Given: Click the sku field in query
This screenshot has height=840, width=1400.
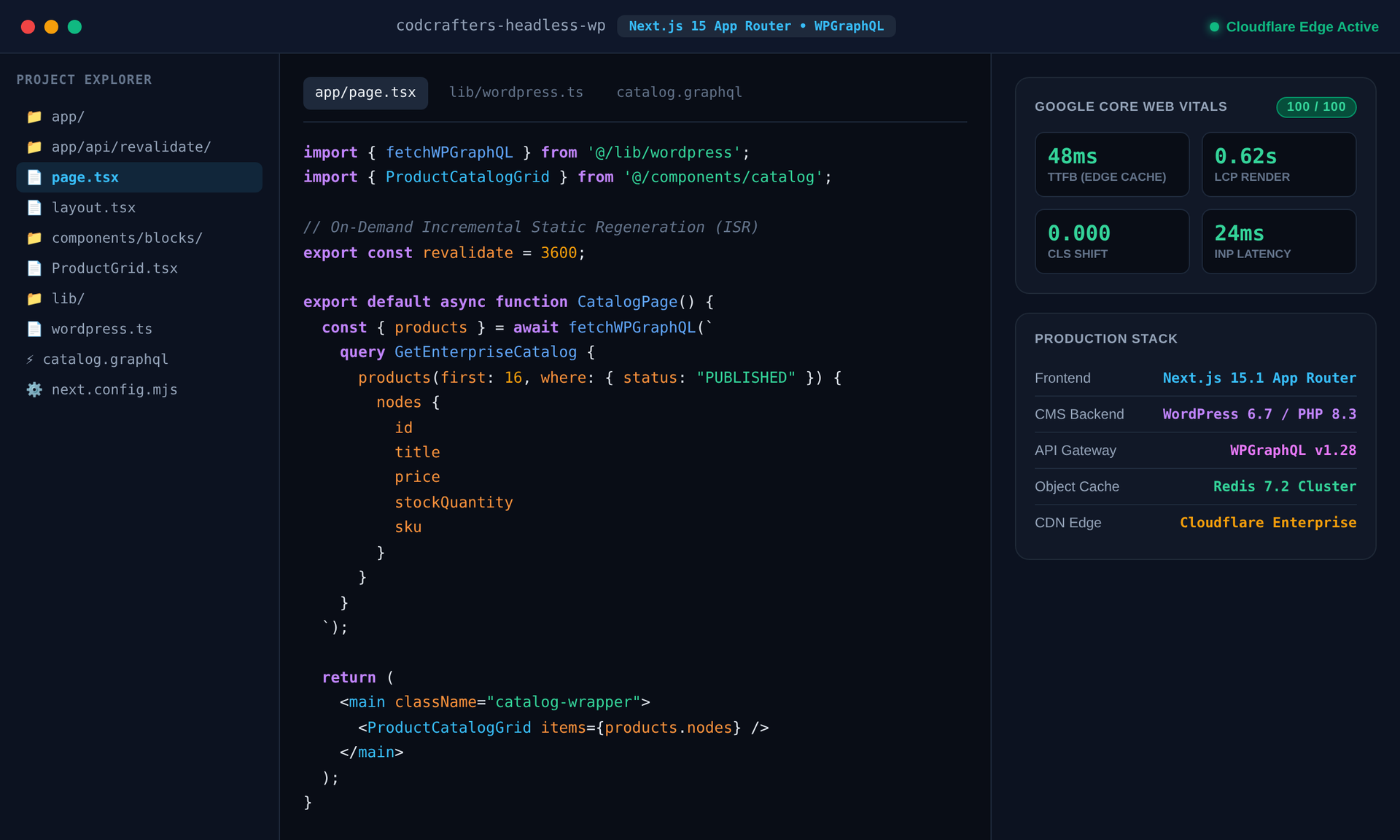Looking at the screenshot, I should point(408,527).
